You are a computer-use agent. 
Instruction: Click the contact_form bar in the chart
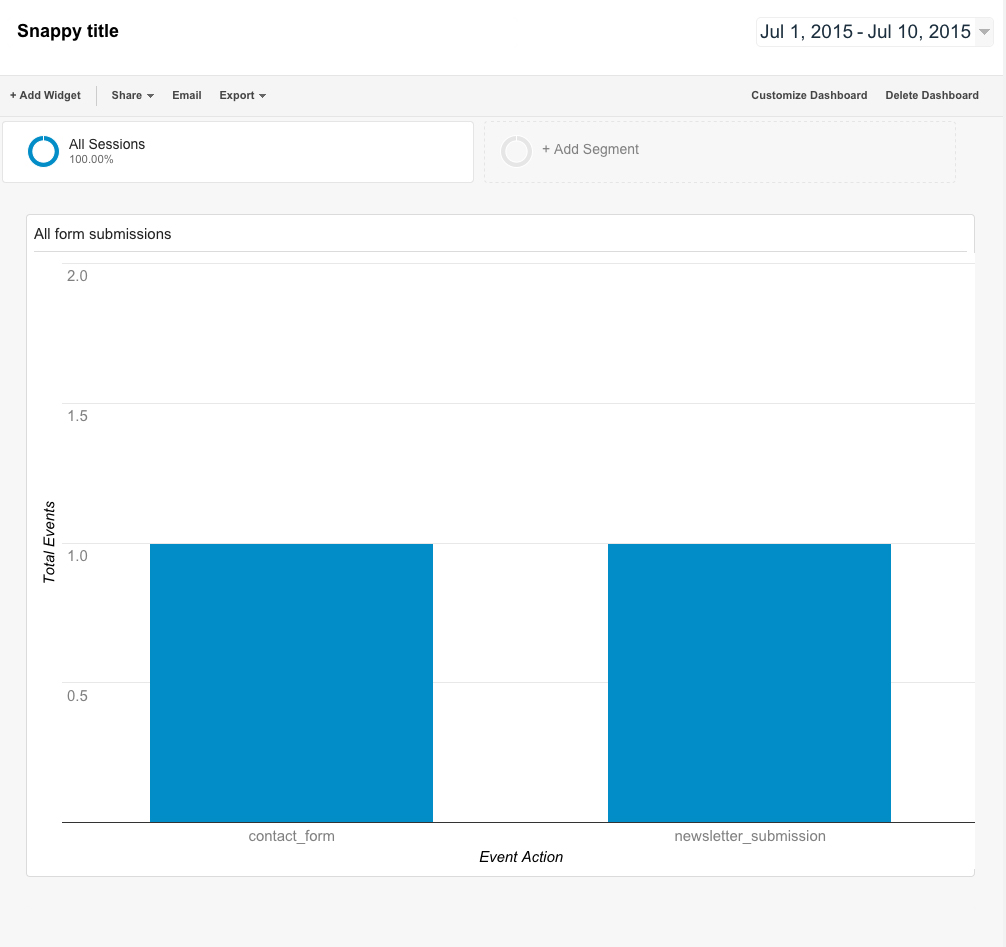(x=291, y=683)
